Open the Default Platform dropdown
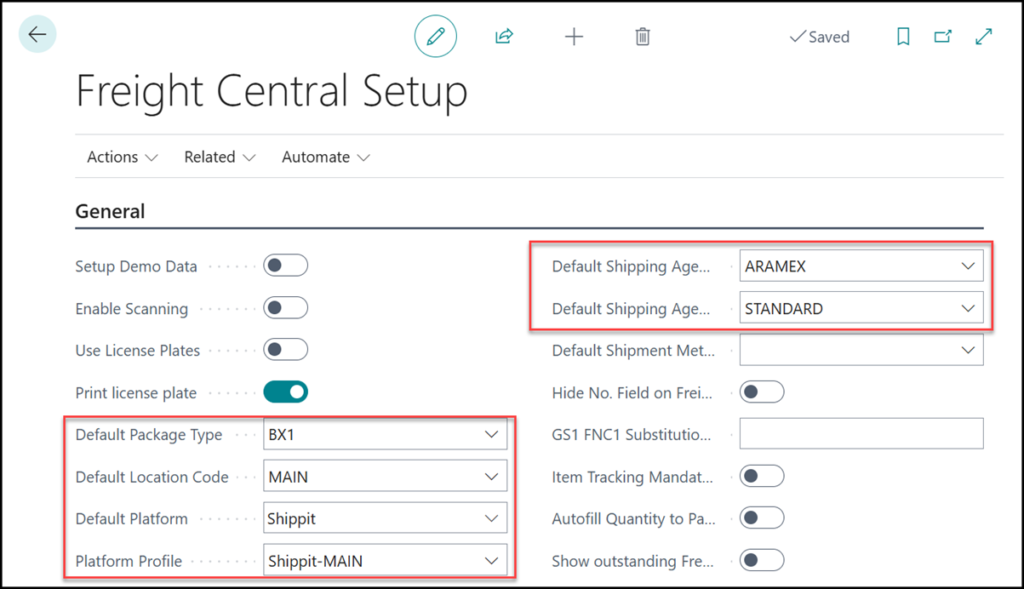This screenshot has height=589, width=1024. [491, 519]
